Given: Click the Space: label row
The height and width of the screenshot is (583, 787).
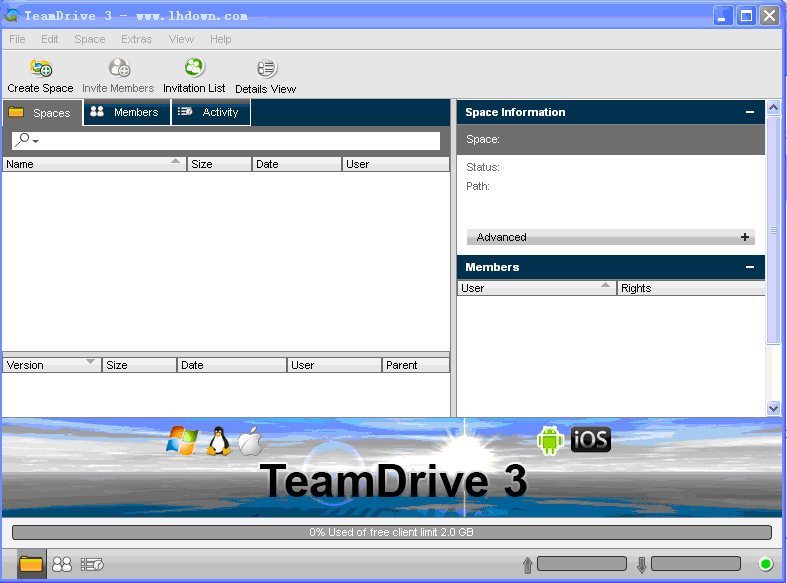Looking at the screenshot, I should tap(611, 139).
